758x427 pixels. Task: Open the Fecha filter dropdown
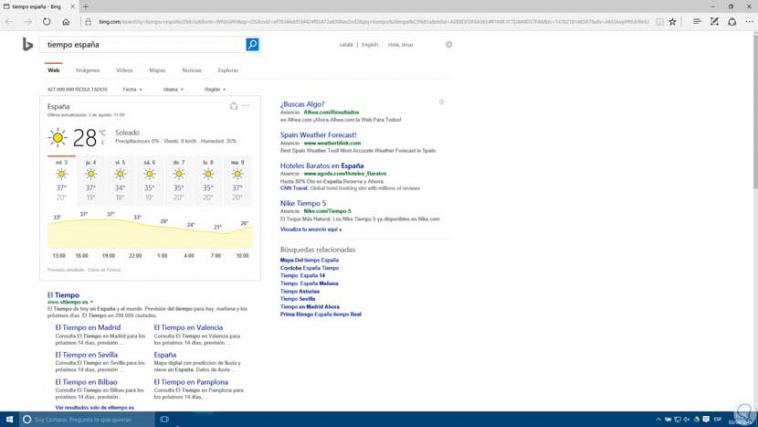pyautogui.click(x=132, y=89)
